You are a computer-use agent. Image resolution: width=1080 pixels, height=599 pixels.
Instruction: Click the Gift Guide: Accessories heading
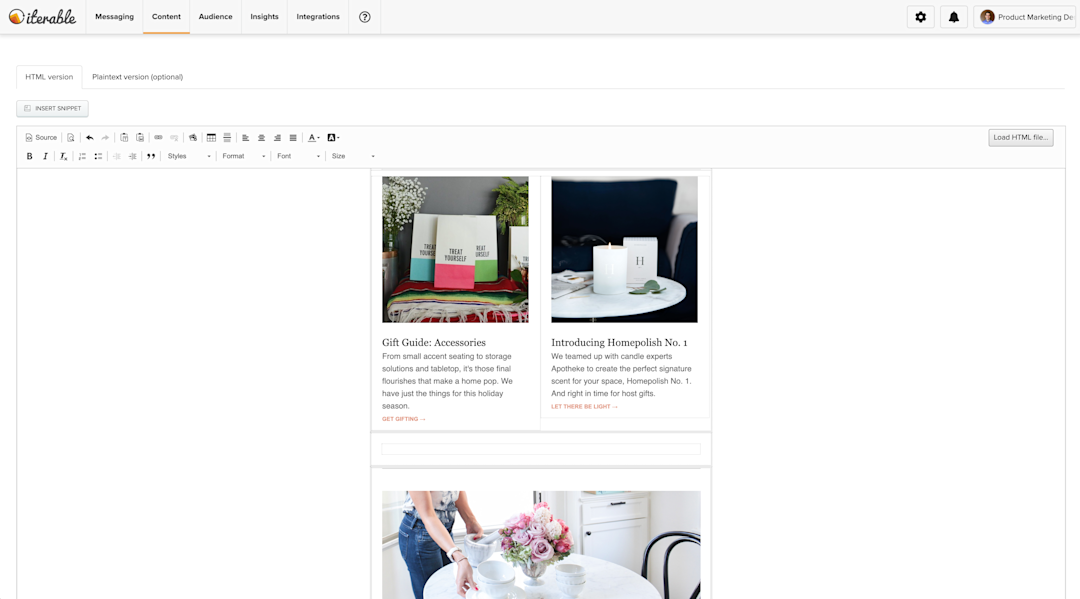434,342
